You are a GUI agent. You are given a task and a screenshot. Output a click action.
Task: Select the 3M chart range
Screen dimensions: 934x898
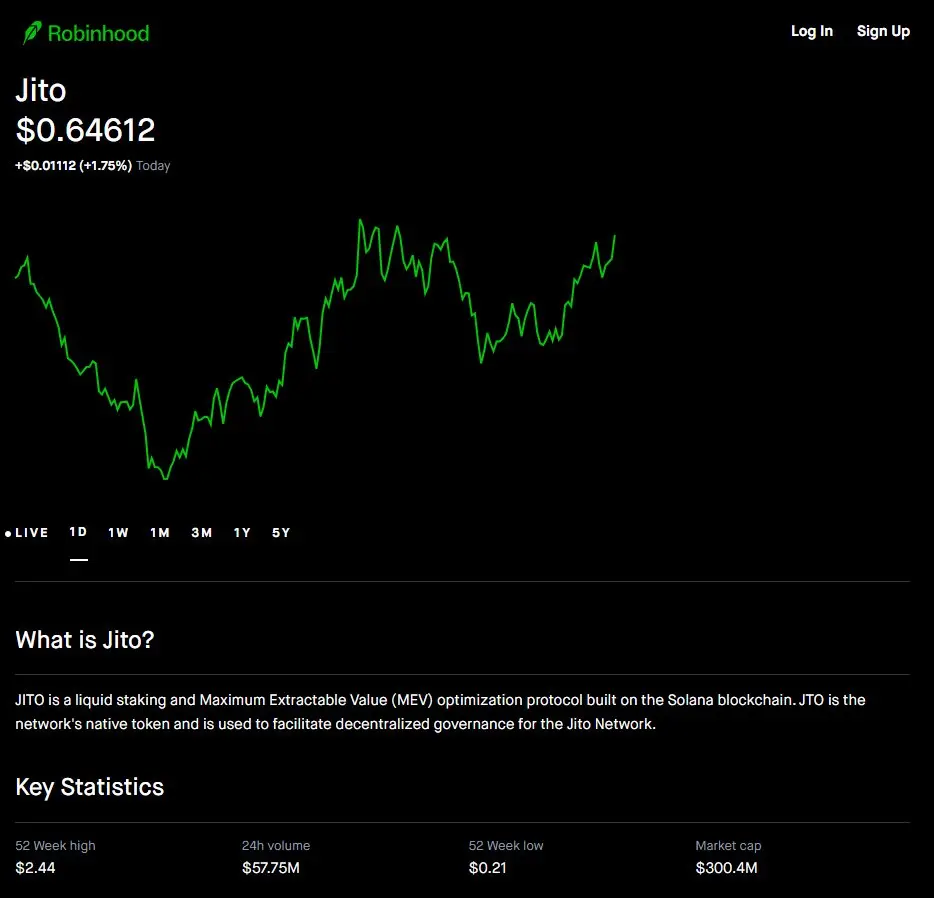tap(202, 532)
